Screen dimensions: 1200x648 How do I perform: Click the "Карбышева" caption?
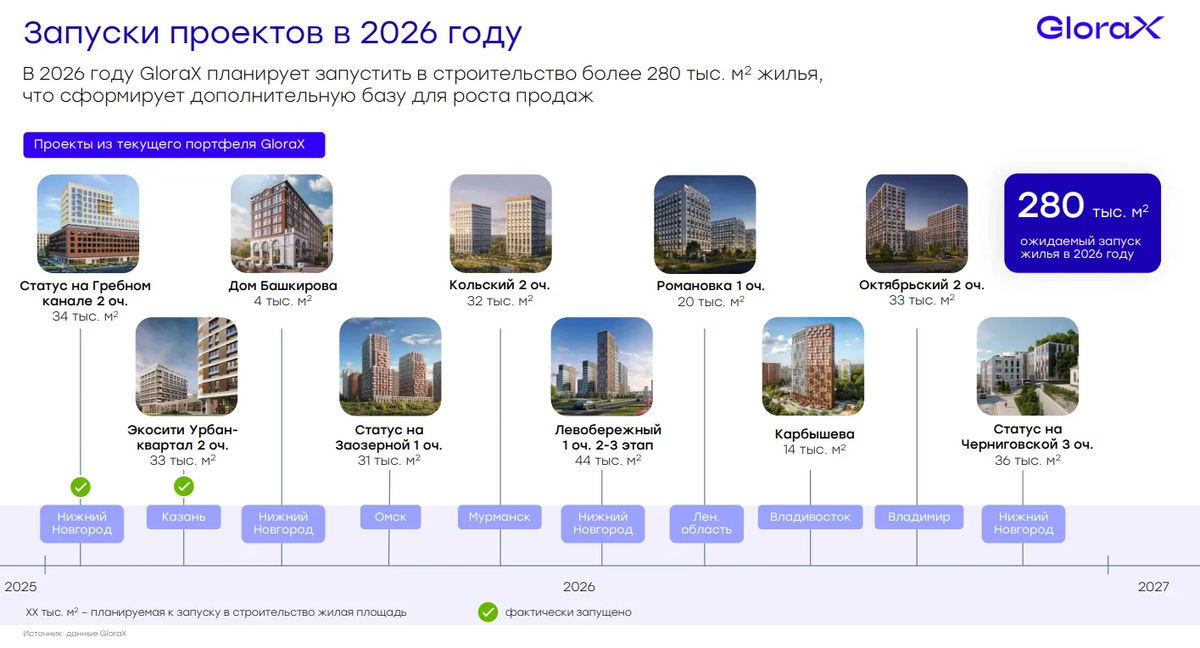point(815,434)
